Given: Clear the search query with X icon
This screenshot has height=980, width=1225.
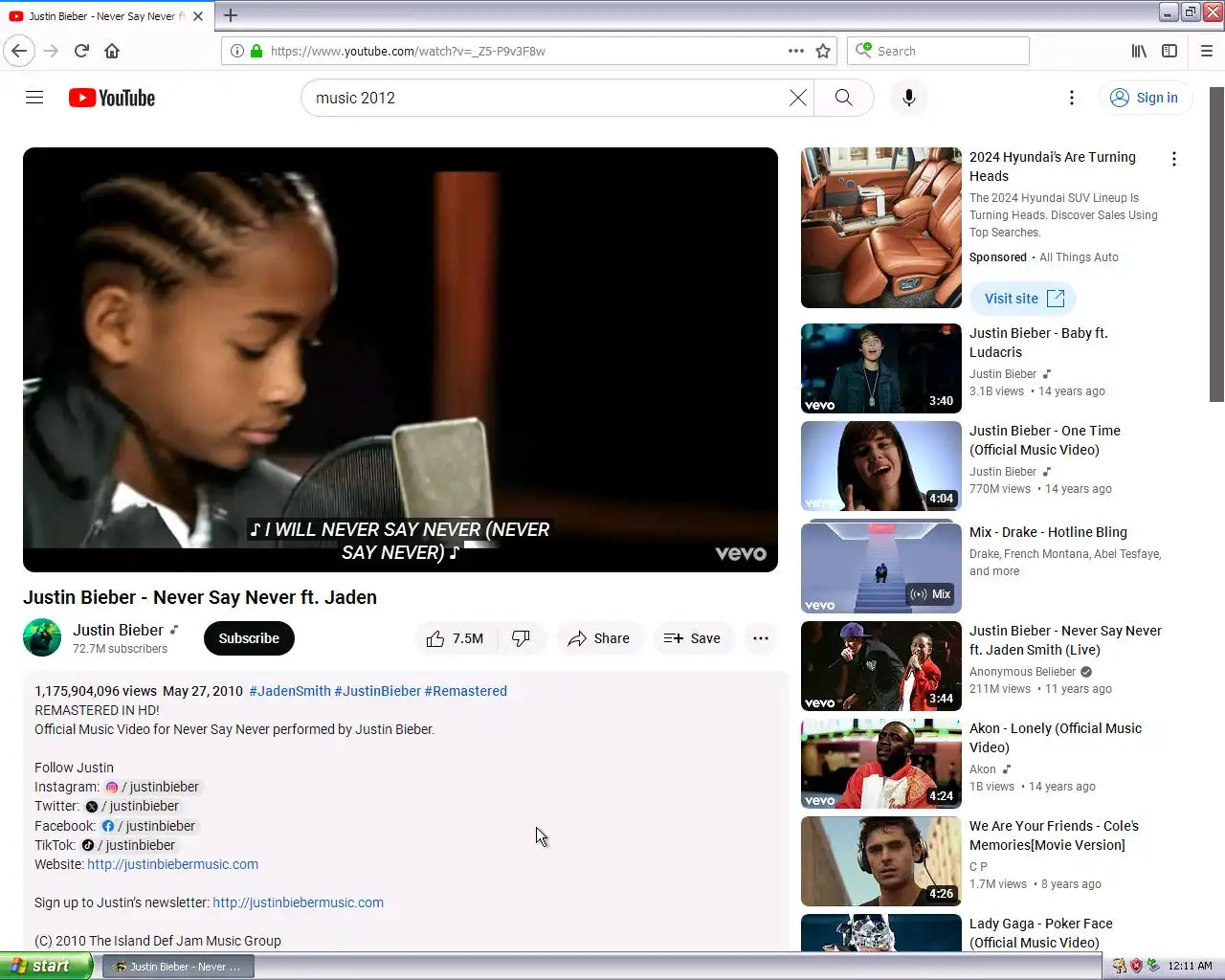Looking at the screenshot, I should (x=798, y=98).
